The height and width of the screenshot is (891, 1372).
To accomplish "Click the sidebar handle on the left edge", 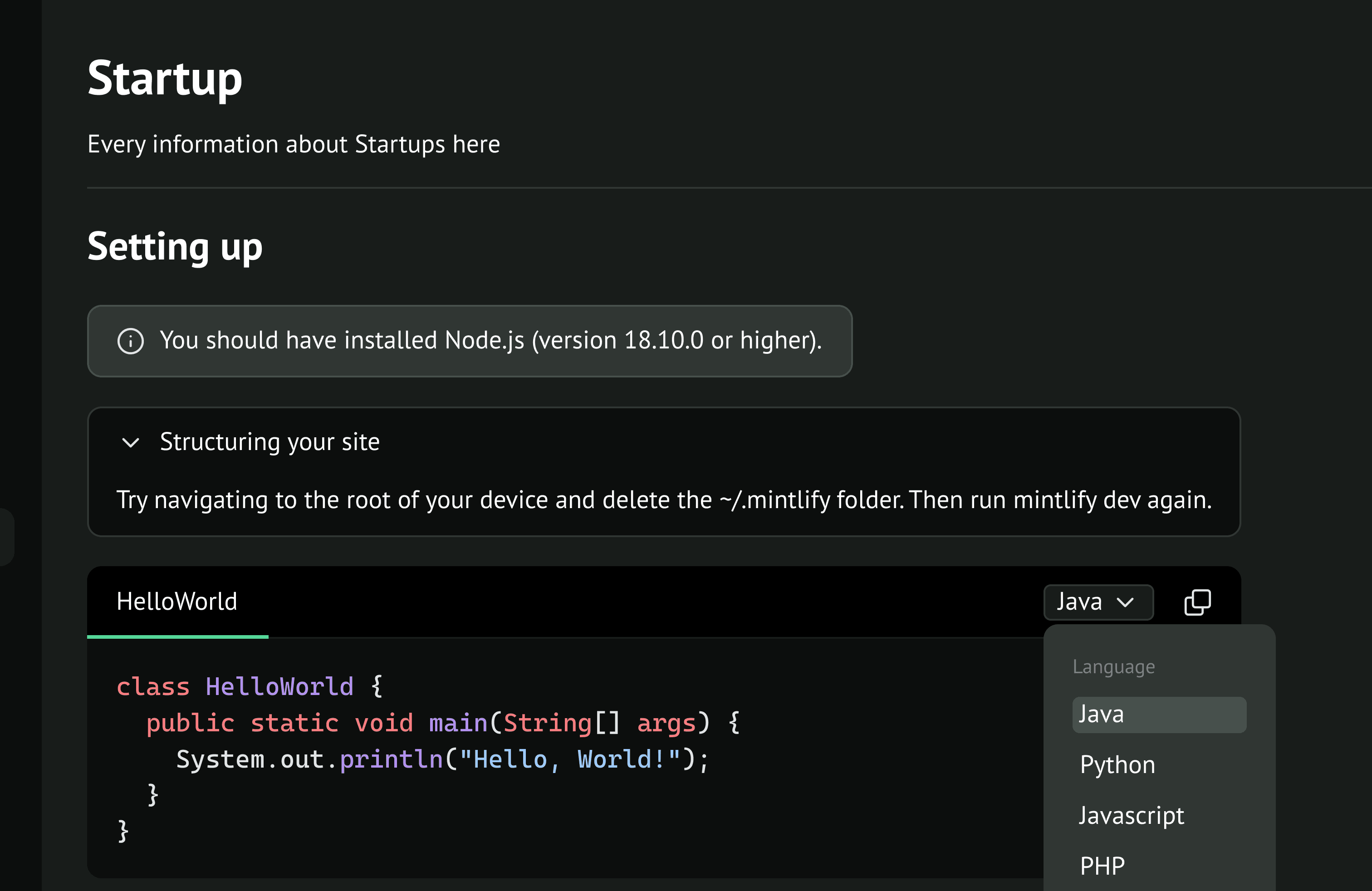I will pos(6,537).
